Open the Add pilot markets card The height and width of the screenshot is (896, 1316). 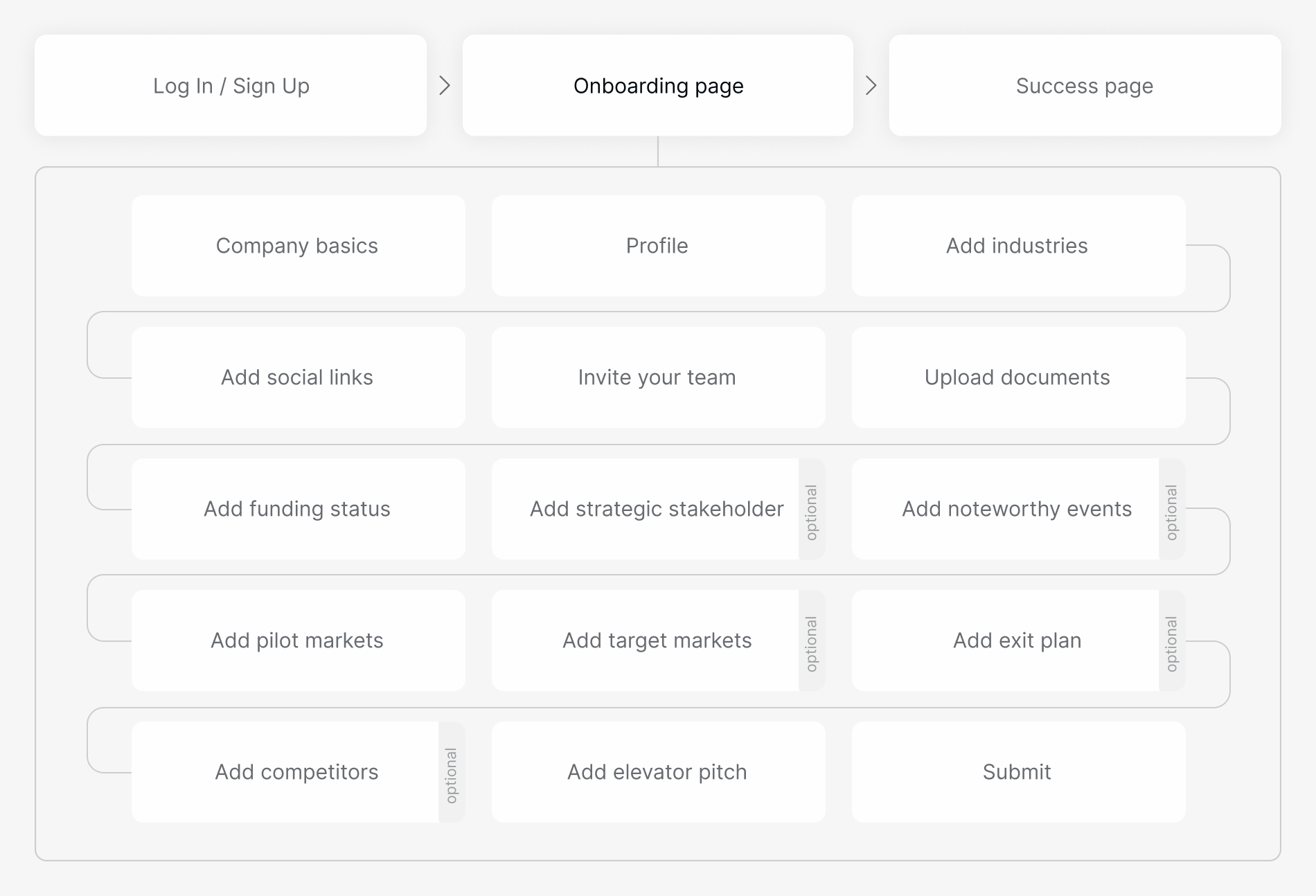(298, 640)
